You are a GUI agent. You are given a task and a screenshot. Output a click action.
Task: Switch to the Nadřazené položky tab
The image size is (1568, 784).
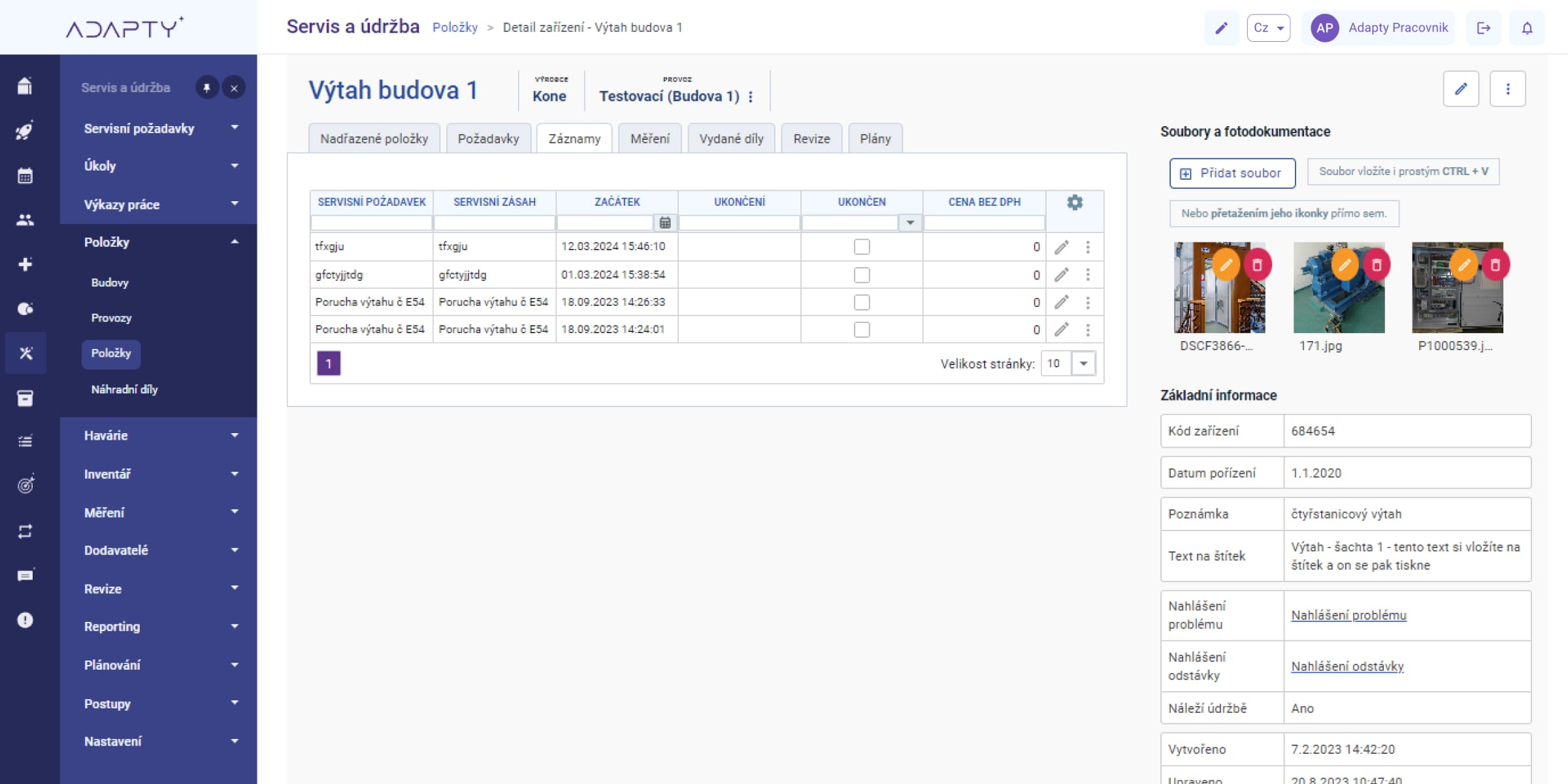point(374,139)
